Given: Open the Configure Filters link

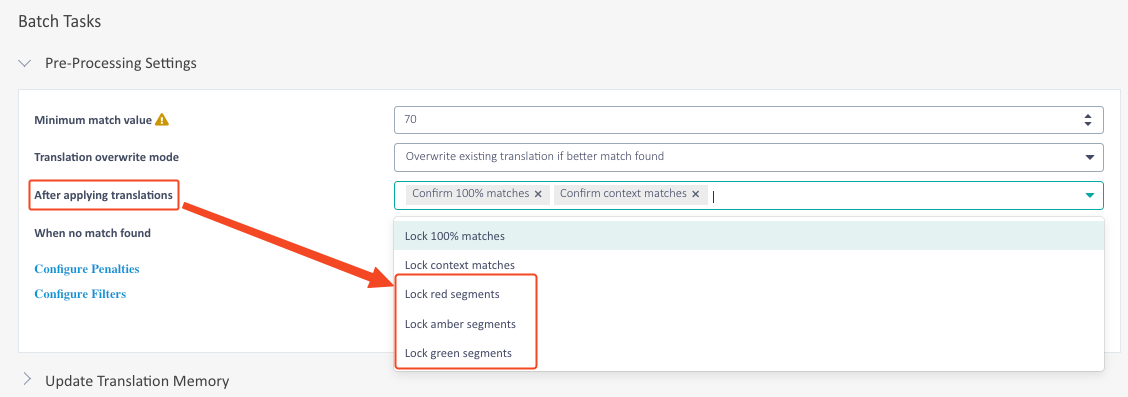Looking at the screenshot, I should tap(81, 293).
